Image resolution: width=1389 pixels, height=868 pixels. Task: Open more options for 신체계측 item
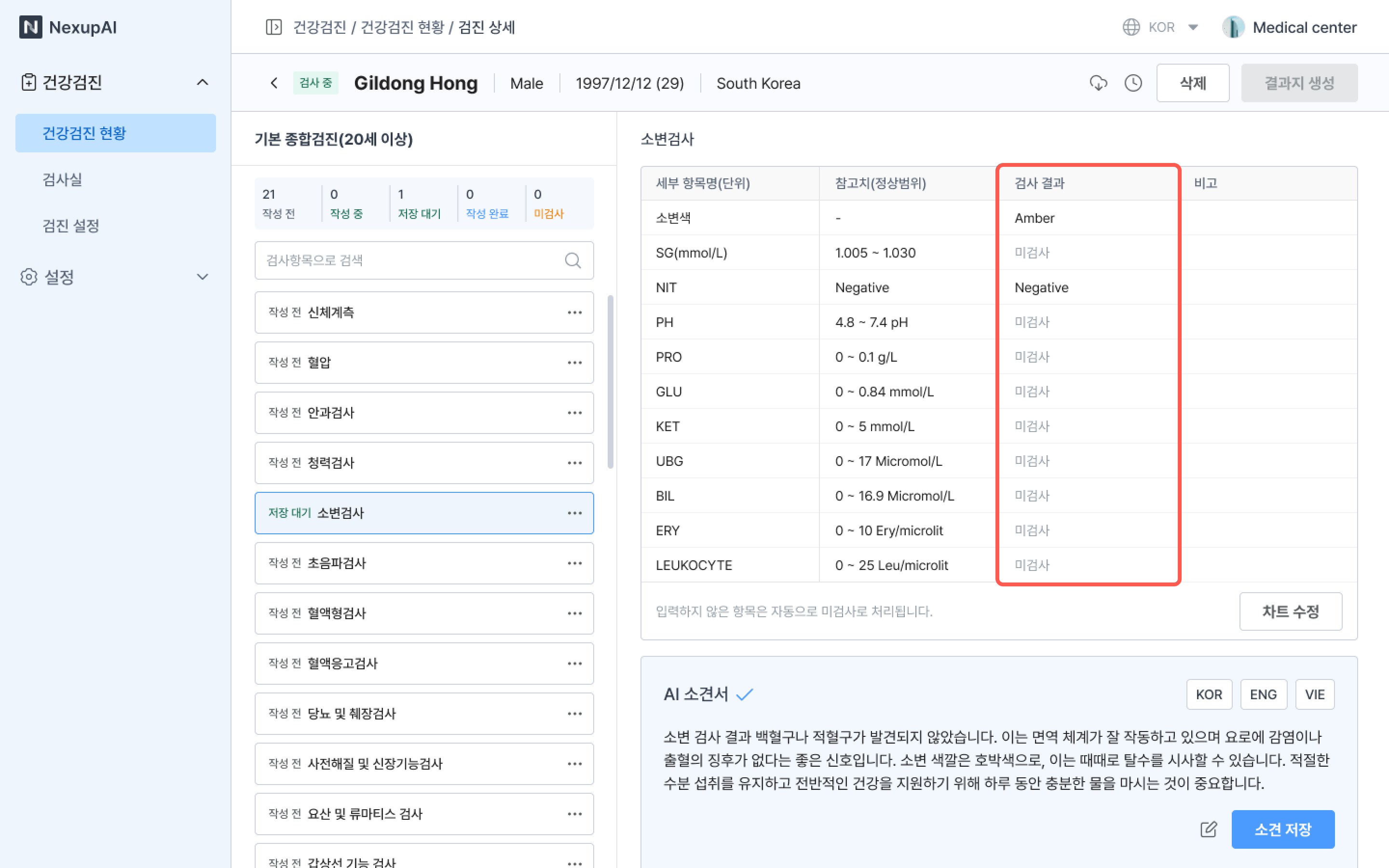click(x=574, y=312)
